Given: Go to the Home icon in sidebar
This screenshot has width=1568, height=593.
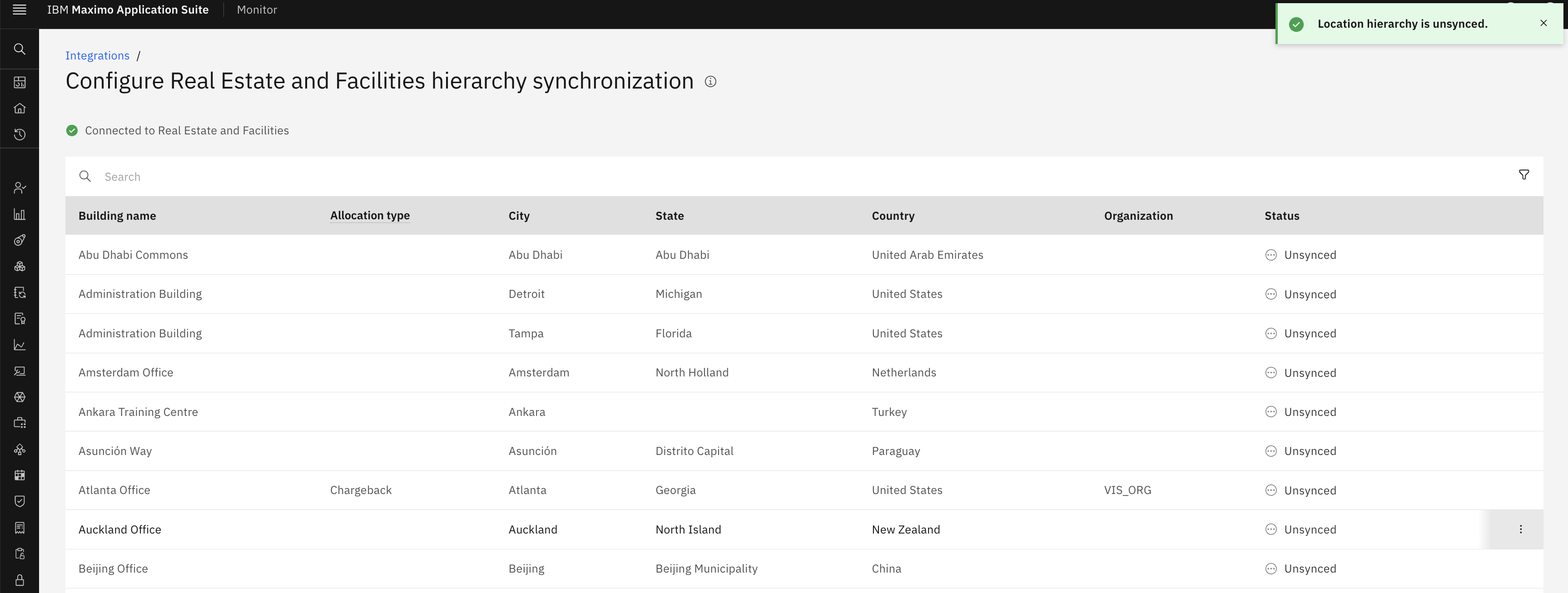Looking at the screenshot, I should click(20, 108).
